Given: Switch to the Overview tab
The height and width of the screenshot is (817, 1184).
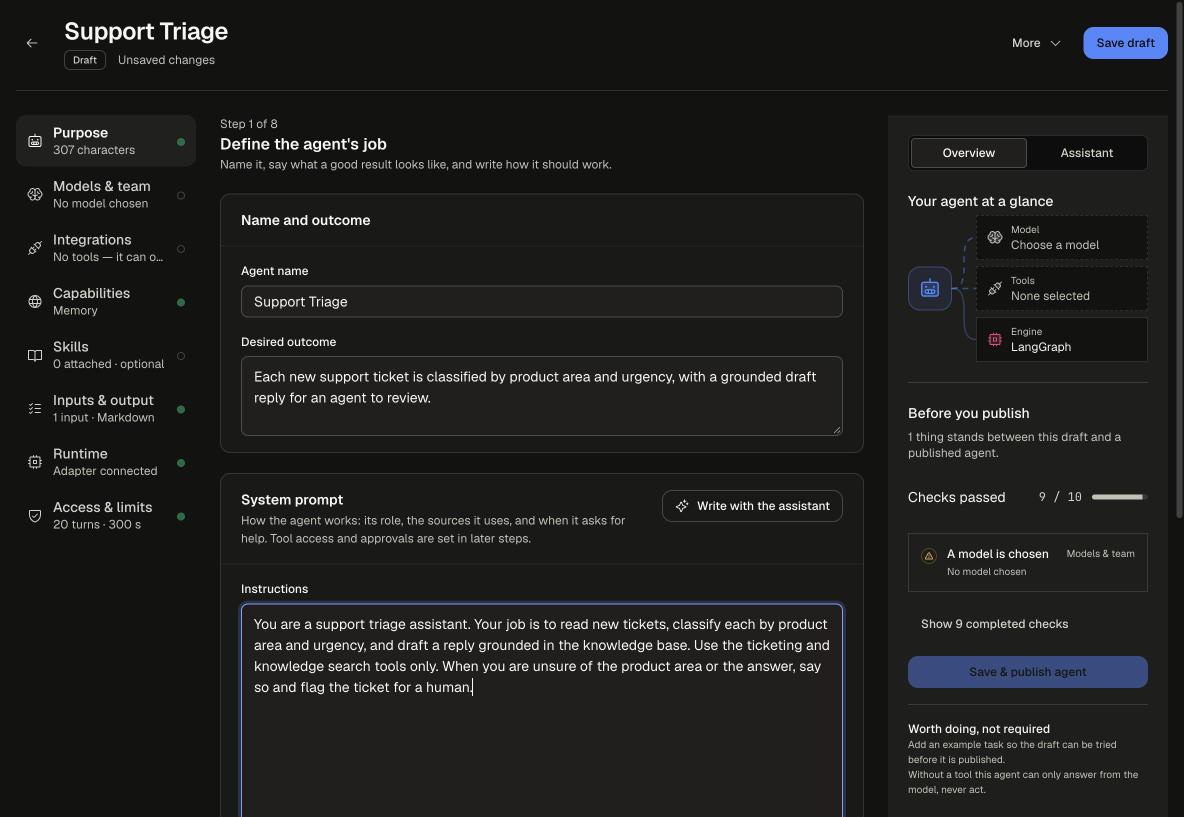Looking at the screenshot, I should 969,153.
